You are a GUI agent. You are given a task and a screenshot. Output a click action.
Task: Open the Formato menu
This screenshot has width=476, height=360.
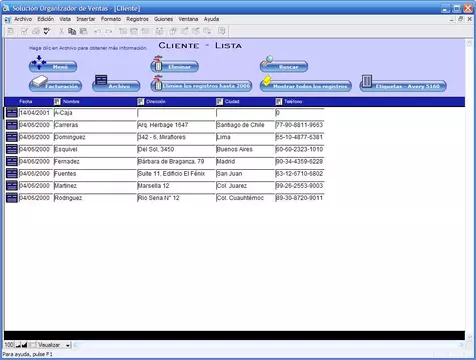tap(111, 19)
